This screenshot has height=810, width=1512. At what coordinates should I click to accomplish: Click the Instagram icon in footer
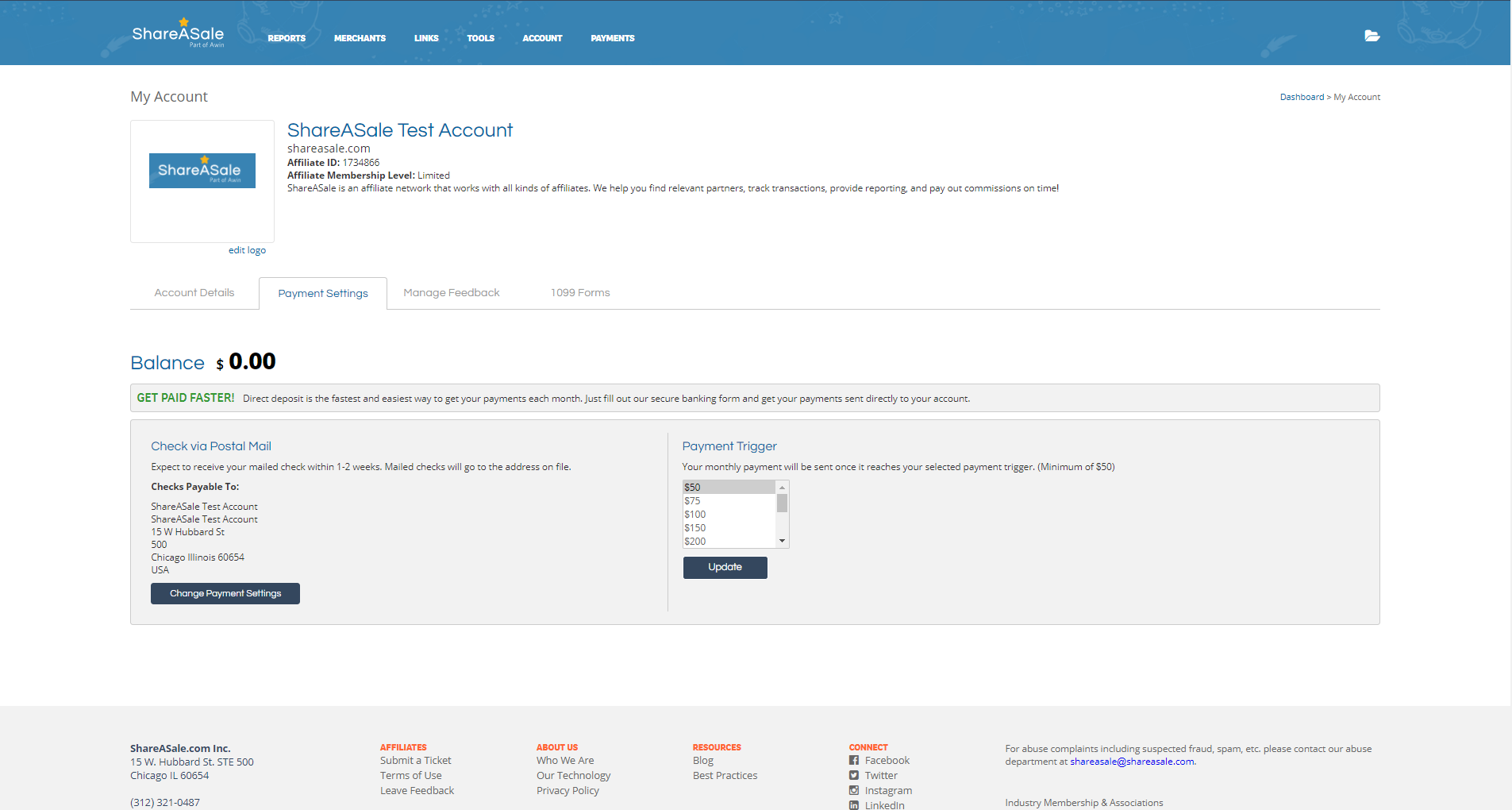(x=854, y=790)
